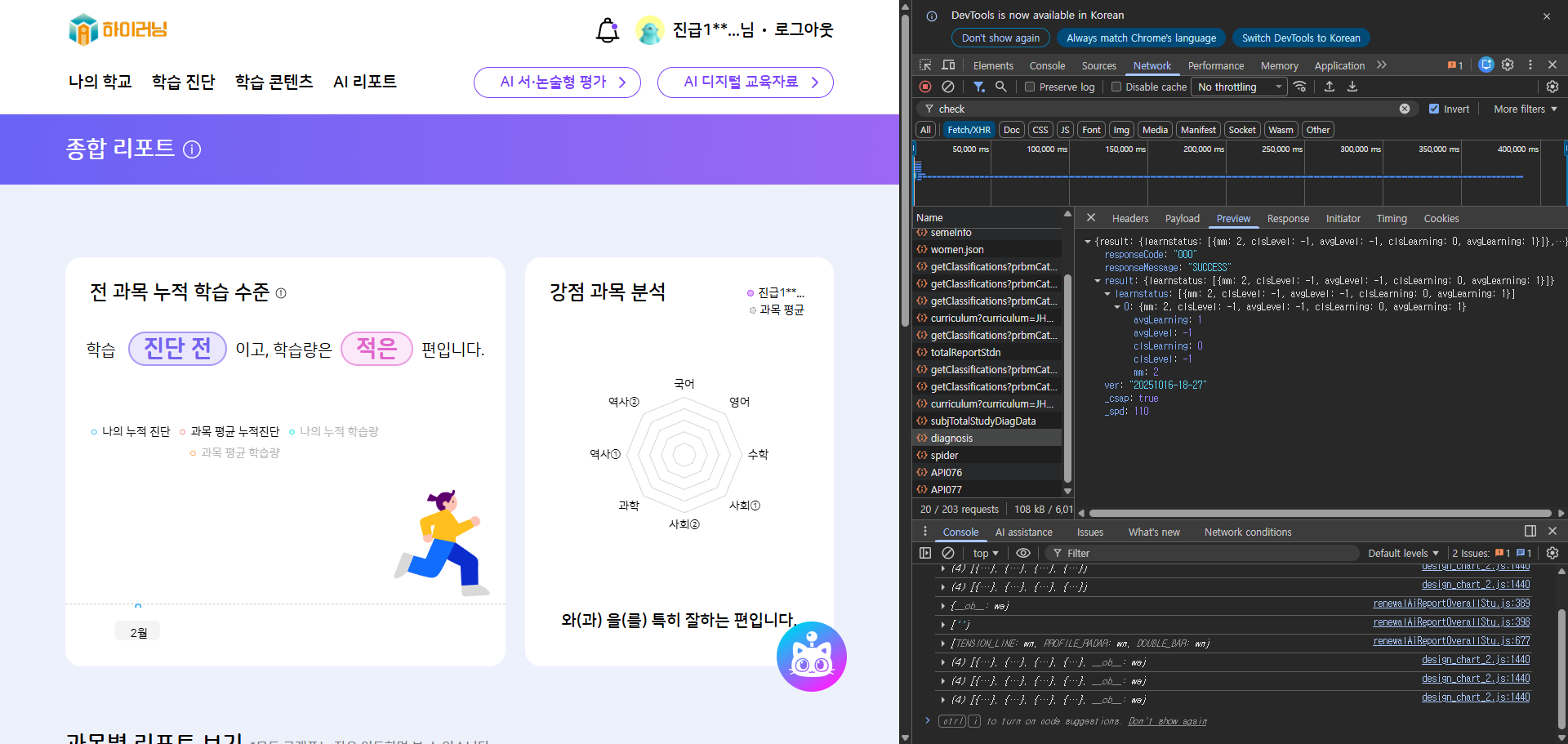Open the console live expression eye icon
Viewport: 1568px width, 744px height.
click(1022, 553)
